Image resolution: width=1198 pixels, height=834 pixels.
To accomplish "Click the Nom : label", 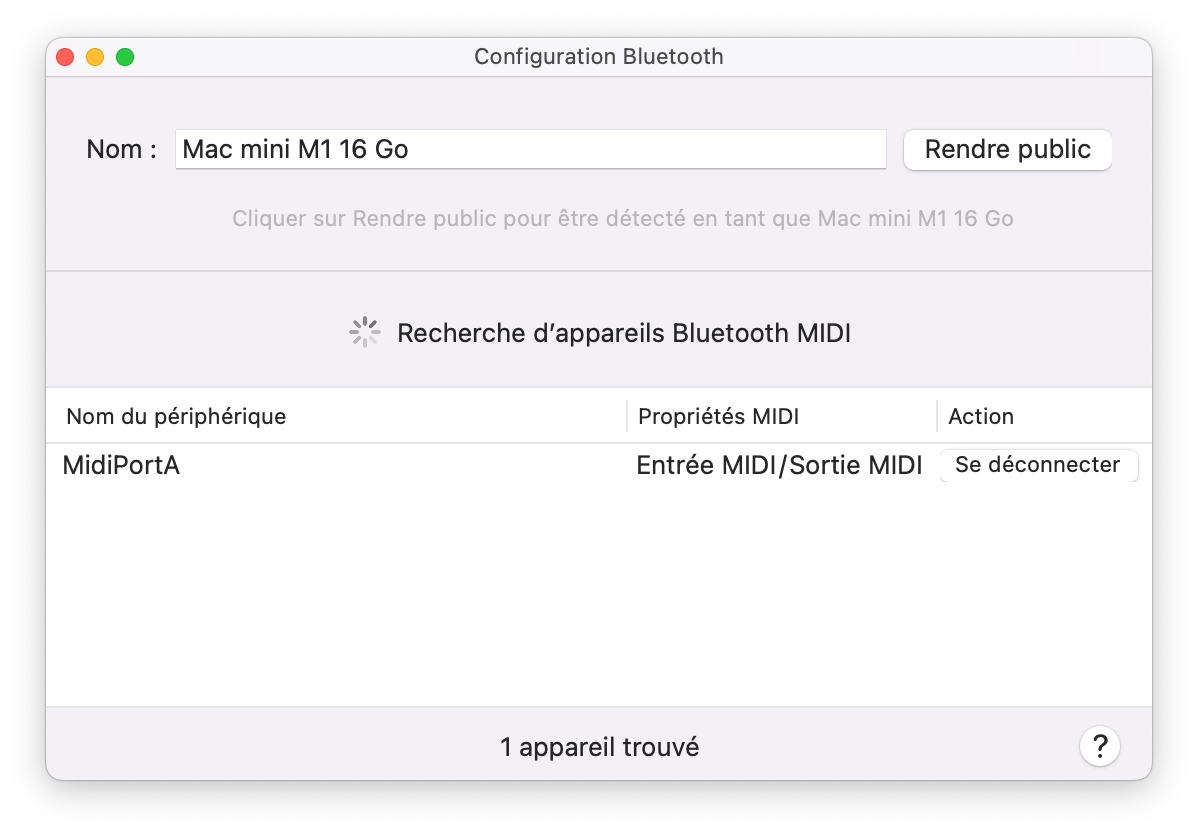I will [121, 149].
